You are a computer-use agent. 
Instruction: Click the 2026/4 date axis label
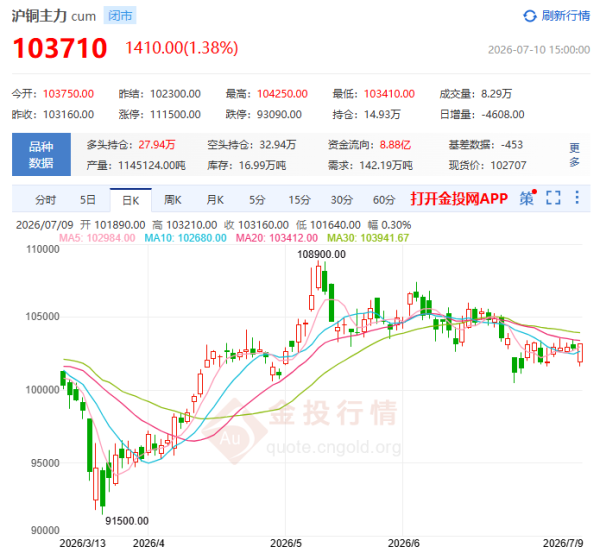click(x=148, y=542)
